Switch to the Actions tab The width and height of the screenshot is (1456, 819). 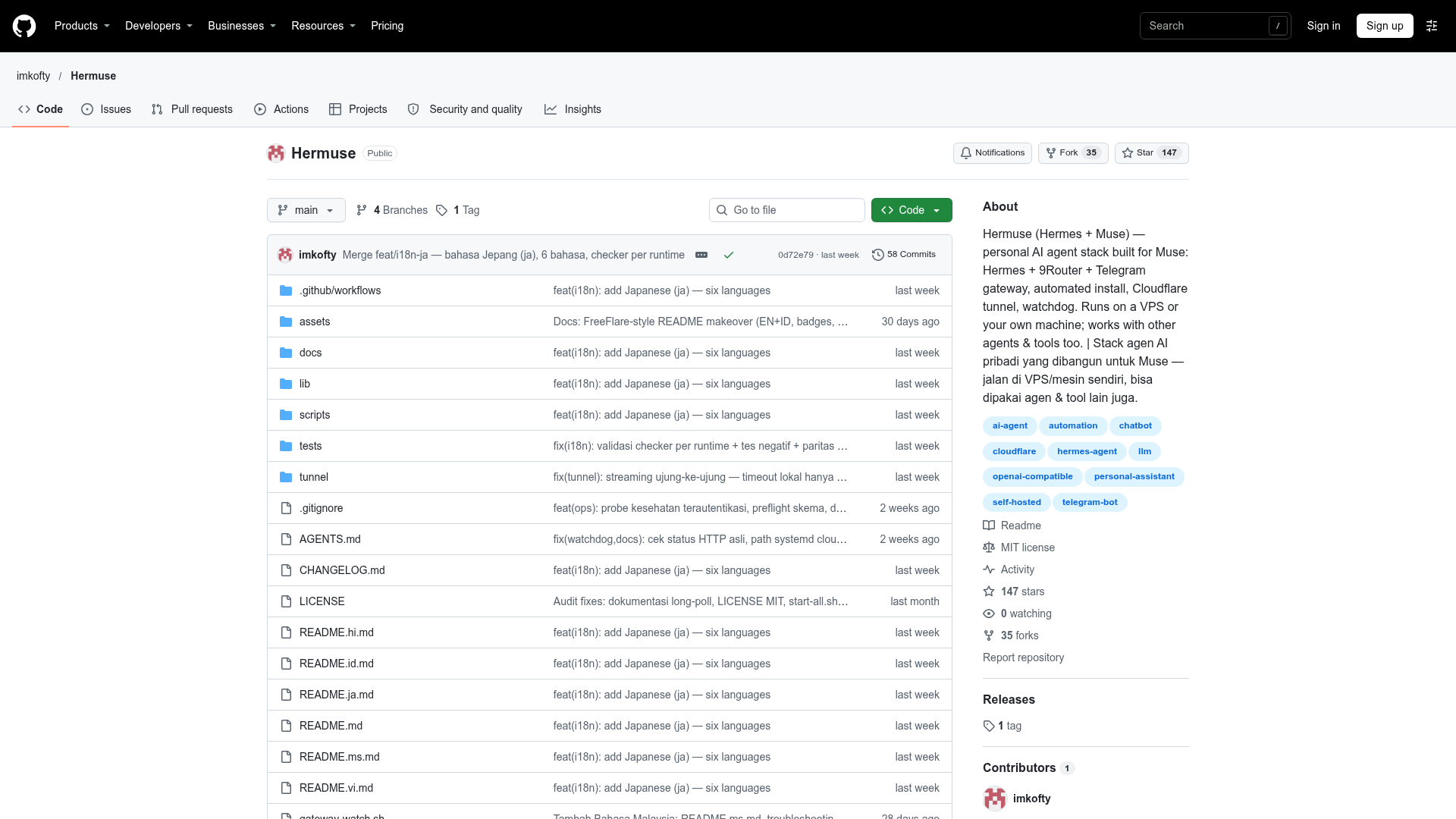tap(281, 109)
